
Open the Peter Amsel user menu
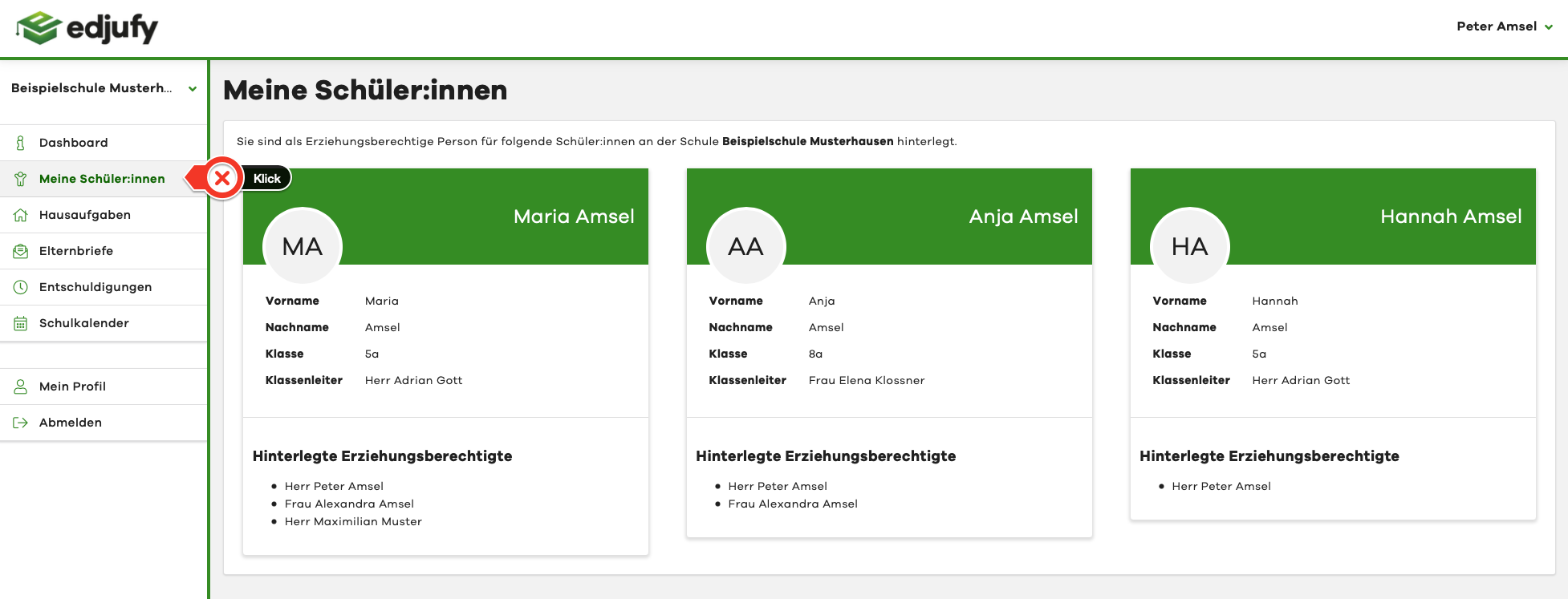[1497, 26]
